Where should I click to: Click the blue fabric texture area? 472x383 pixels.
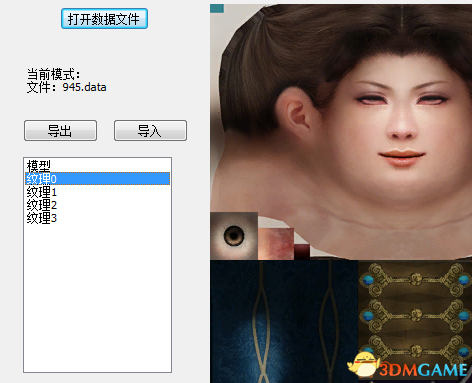(x=284, y=322)
